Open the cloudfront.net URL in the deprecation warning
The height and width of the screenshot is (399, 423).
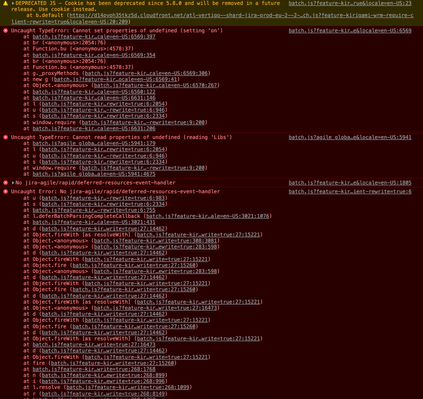click(212, 18)
